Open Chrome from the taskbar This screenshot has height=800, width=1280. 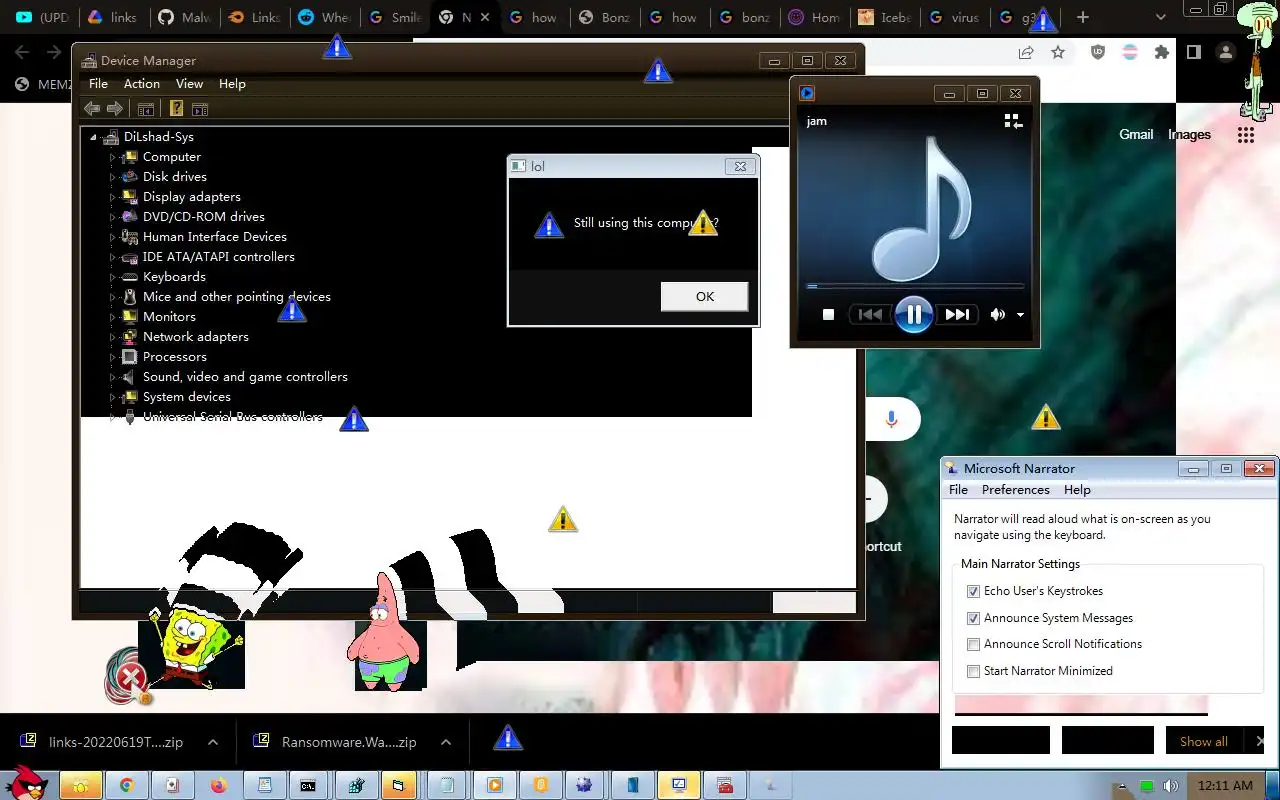point(127,785)
